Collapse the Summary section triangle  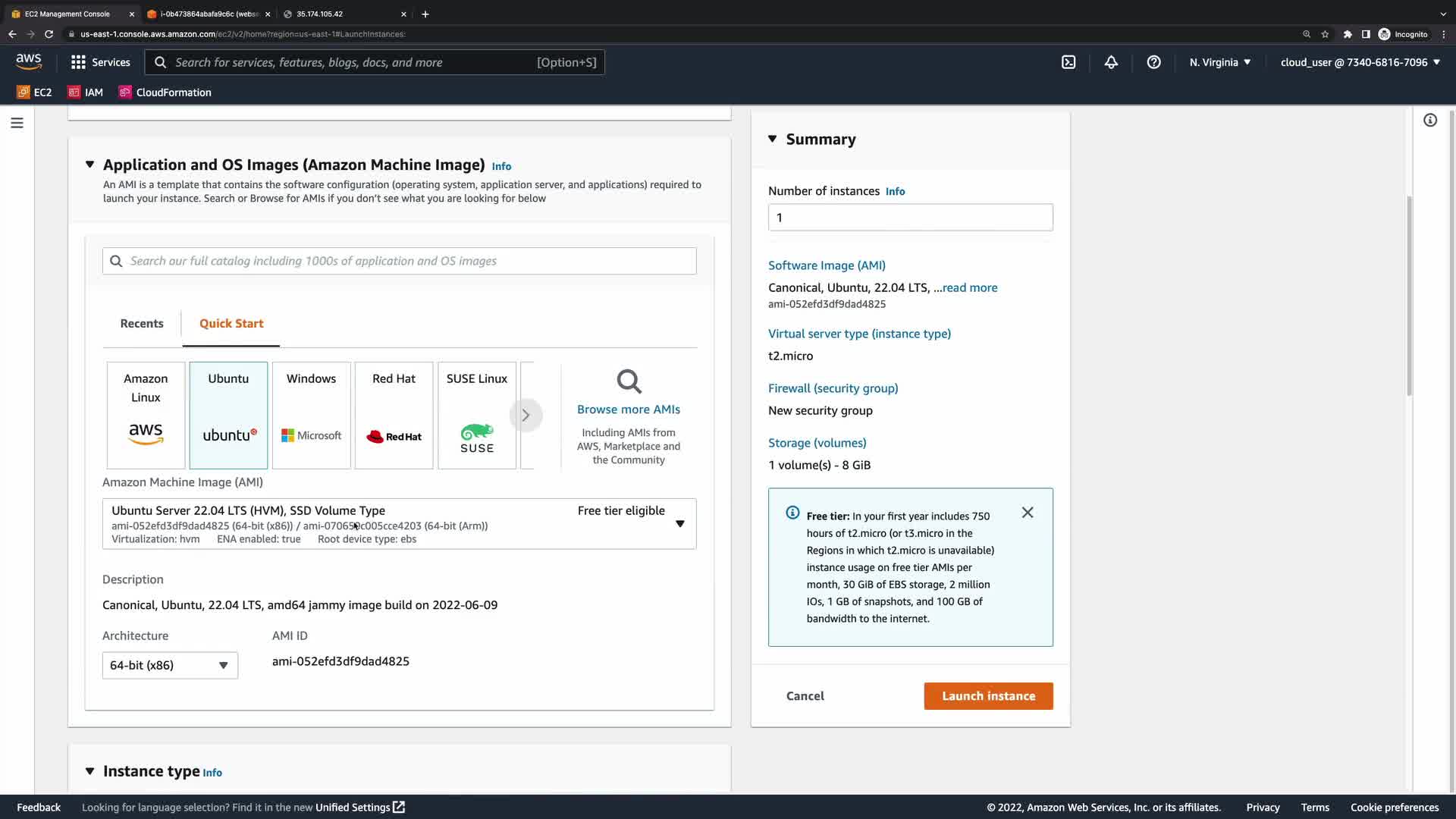click(772, 139)
